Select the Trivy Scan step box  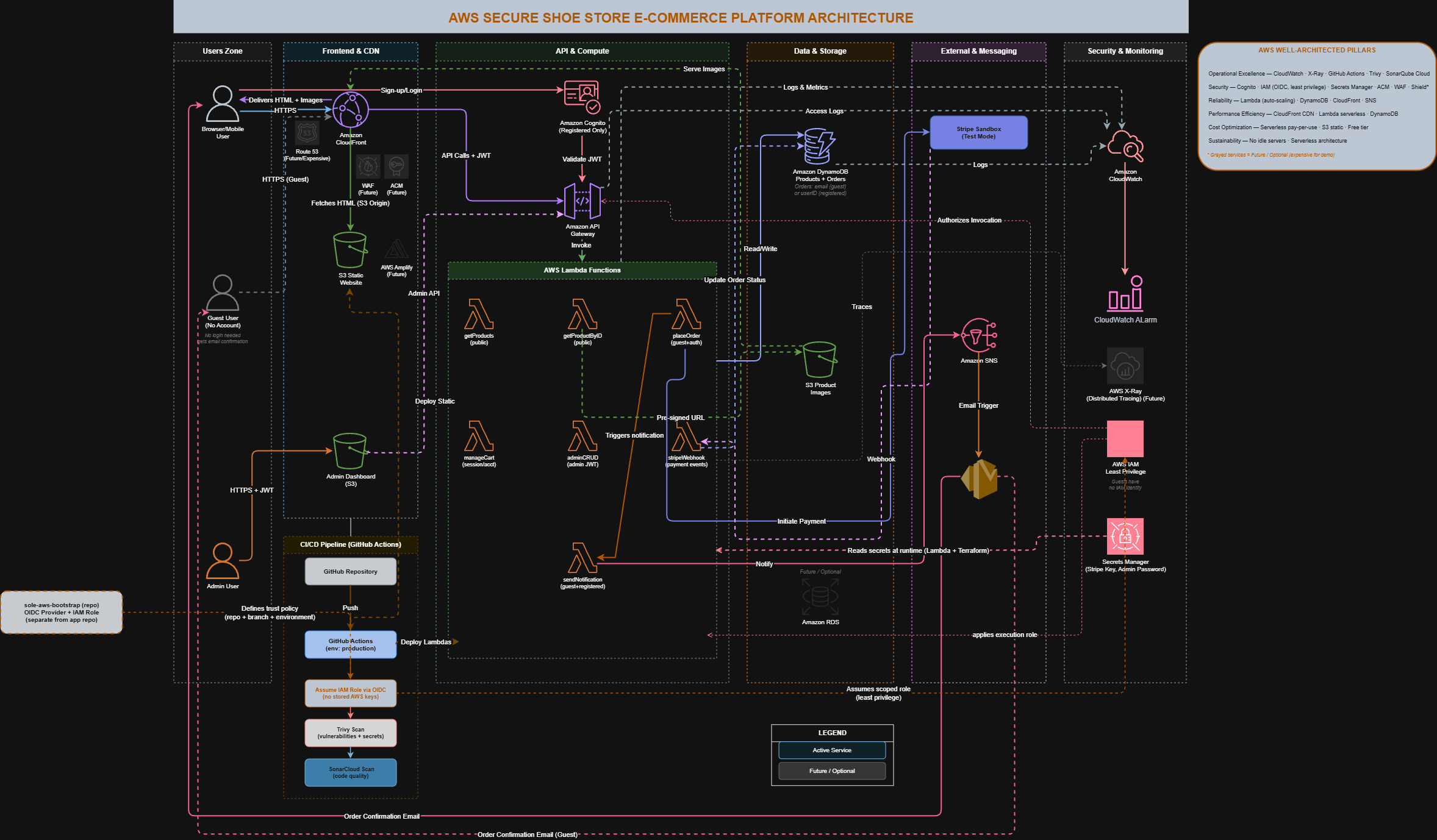[x=351, y=733]
